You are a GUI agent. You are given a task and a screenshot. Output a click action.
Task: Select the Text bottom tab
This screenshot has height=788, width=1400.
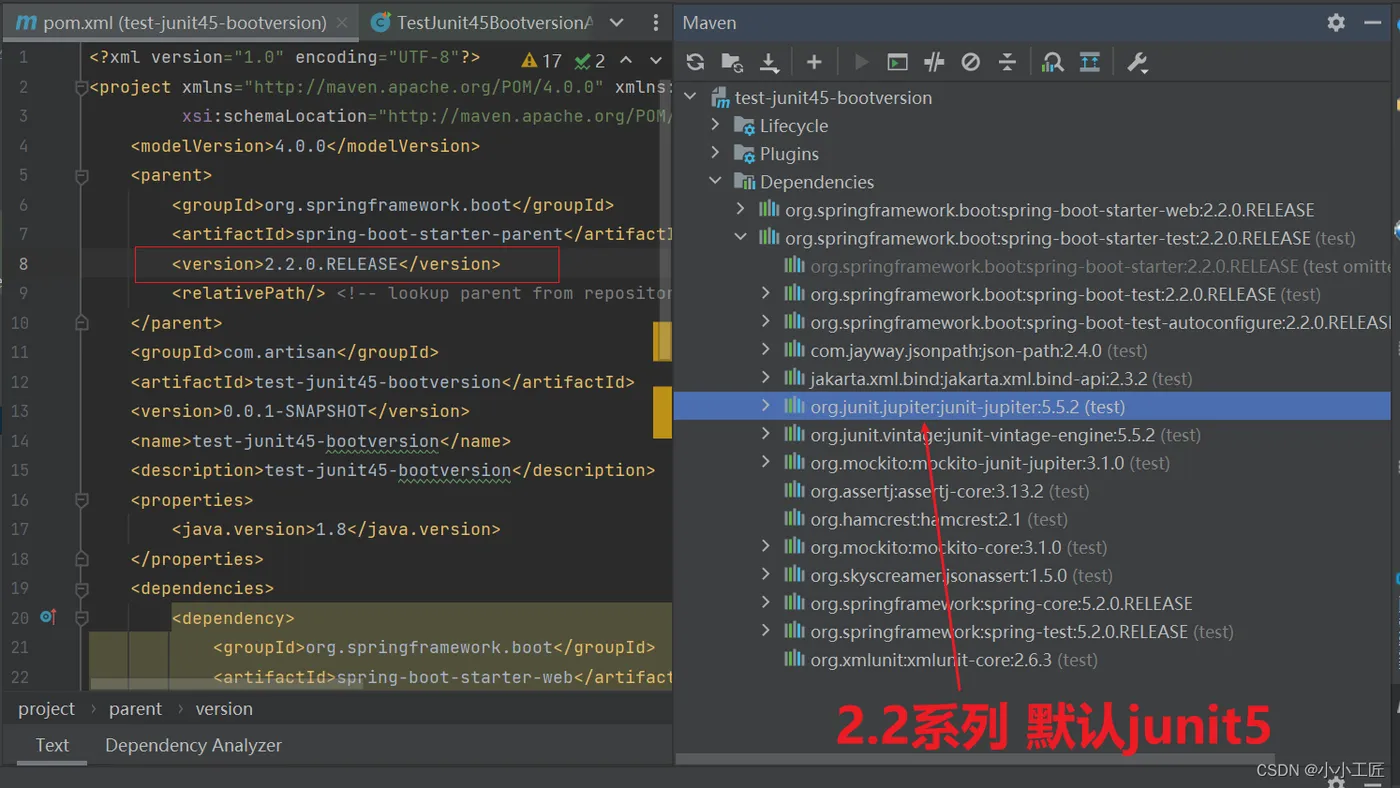(52, 745)
